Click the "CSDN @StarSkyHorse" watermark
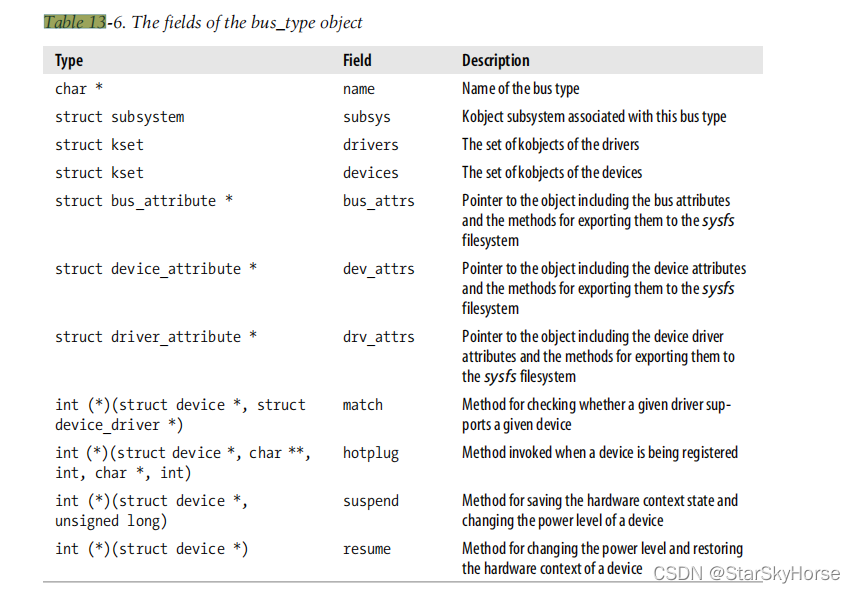Viewport: 855px width, 593px height. click(745, 573)
